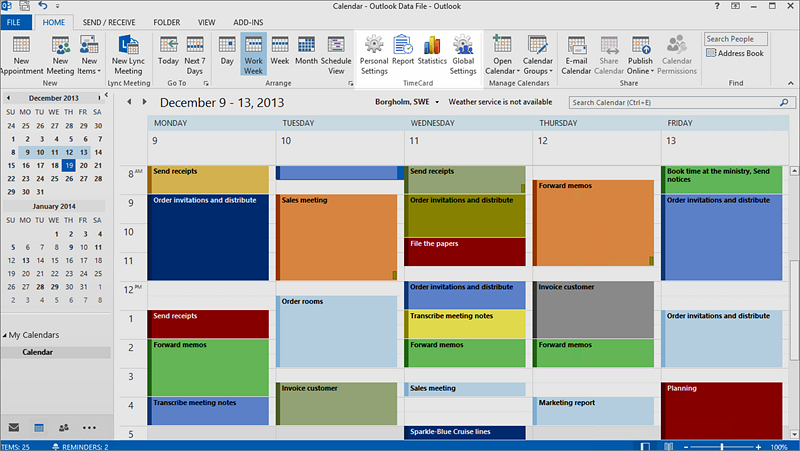
Task: Switch to People in navigation bar
Action: click(64, 427)
